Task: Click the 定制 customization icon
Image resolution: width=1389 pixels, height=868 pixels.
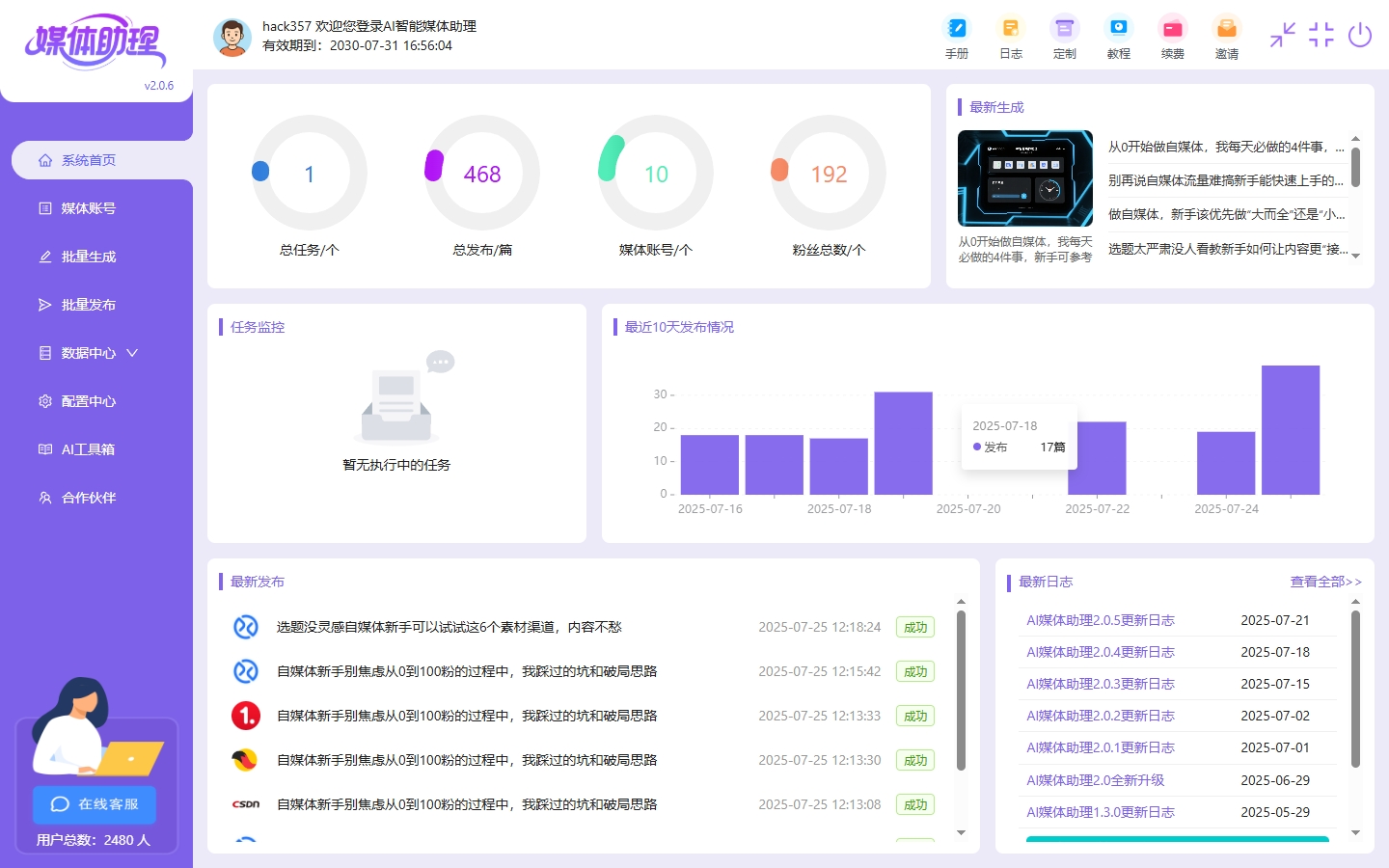Action: (x=1065, y=37)
